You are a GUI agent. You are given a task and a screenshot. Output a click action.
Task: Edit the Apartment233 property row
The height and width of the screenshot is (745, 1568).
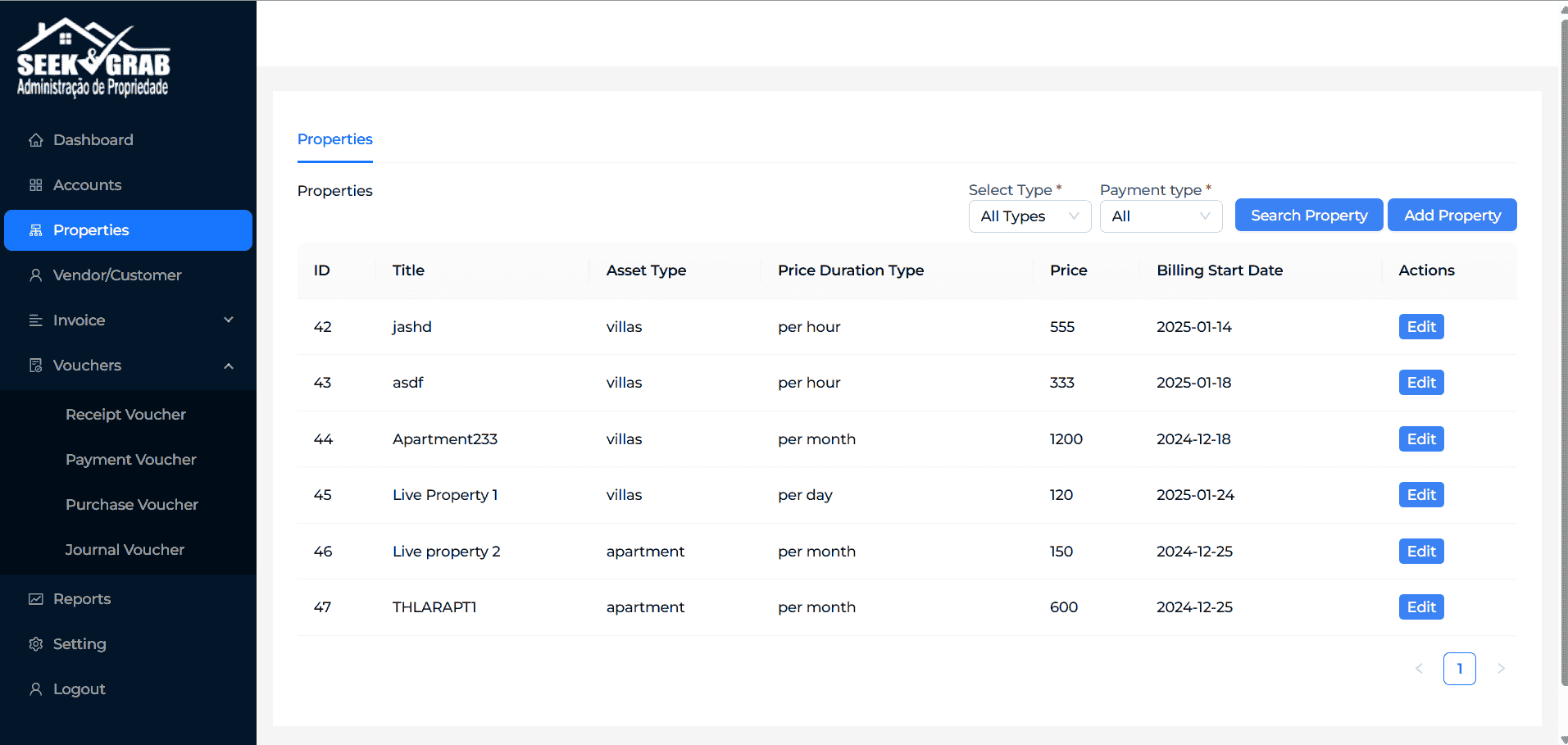pyautogui.click(x=1420, y=439)
